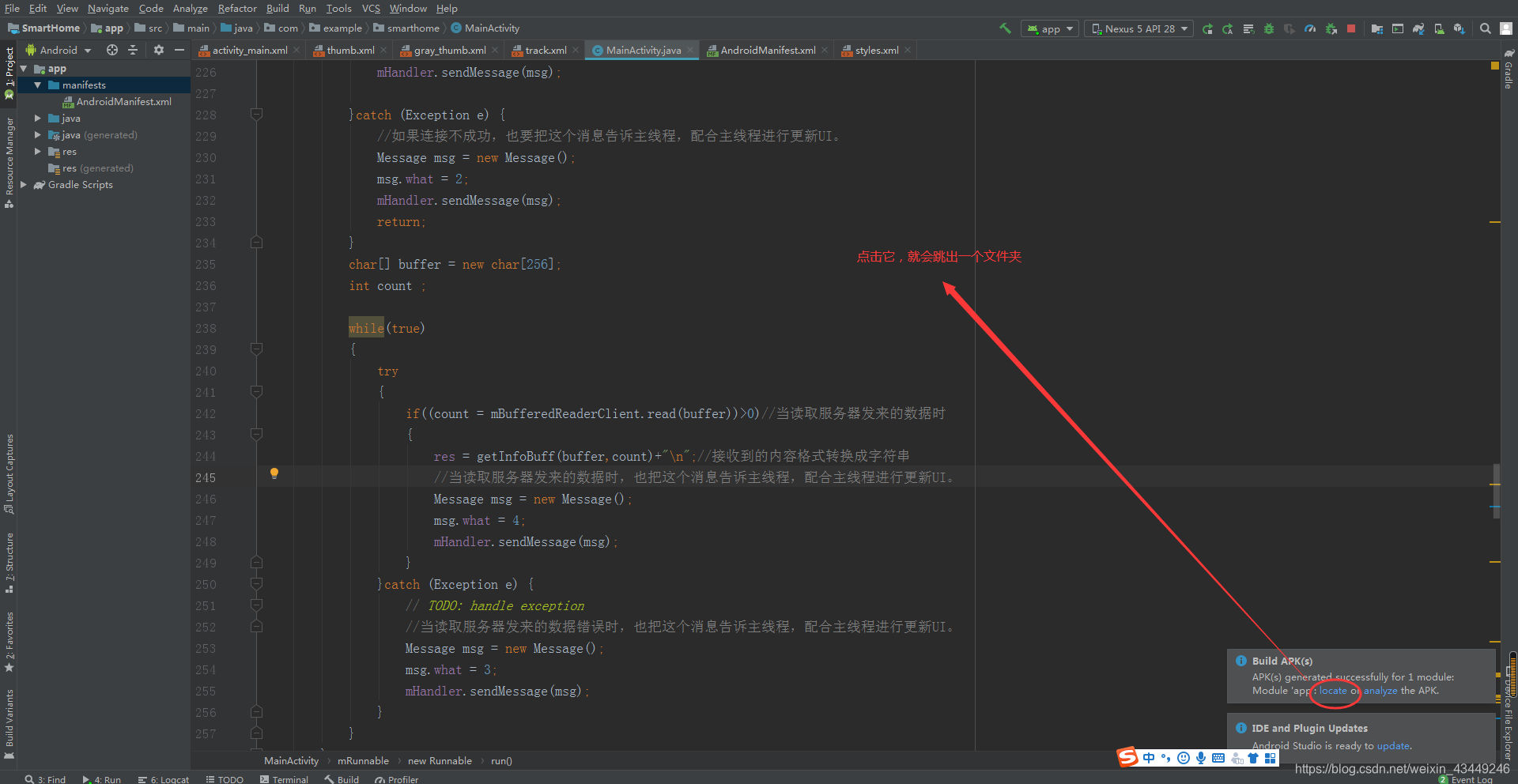Open the Build menu
This screenshot has height=784, width=1518.
(x=278, y=8)
